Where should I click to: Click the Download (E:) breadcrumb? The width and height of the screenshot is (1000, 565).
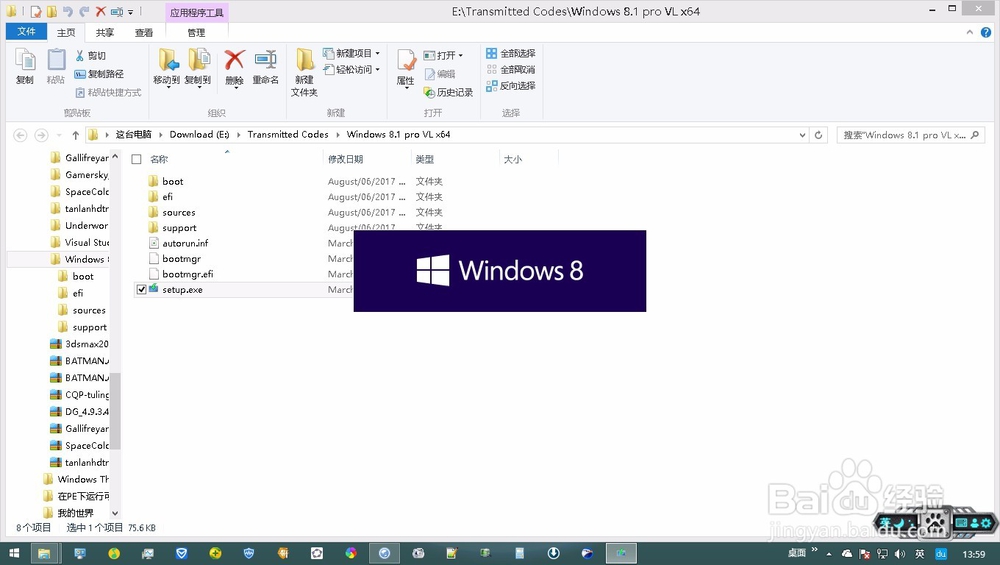coord(199,135)
